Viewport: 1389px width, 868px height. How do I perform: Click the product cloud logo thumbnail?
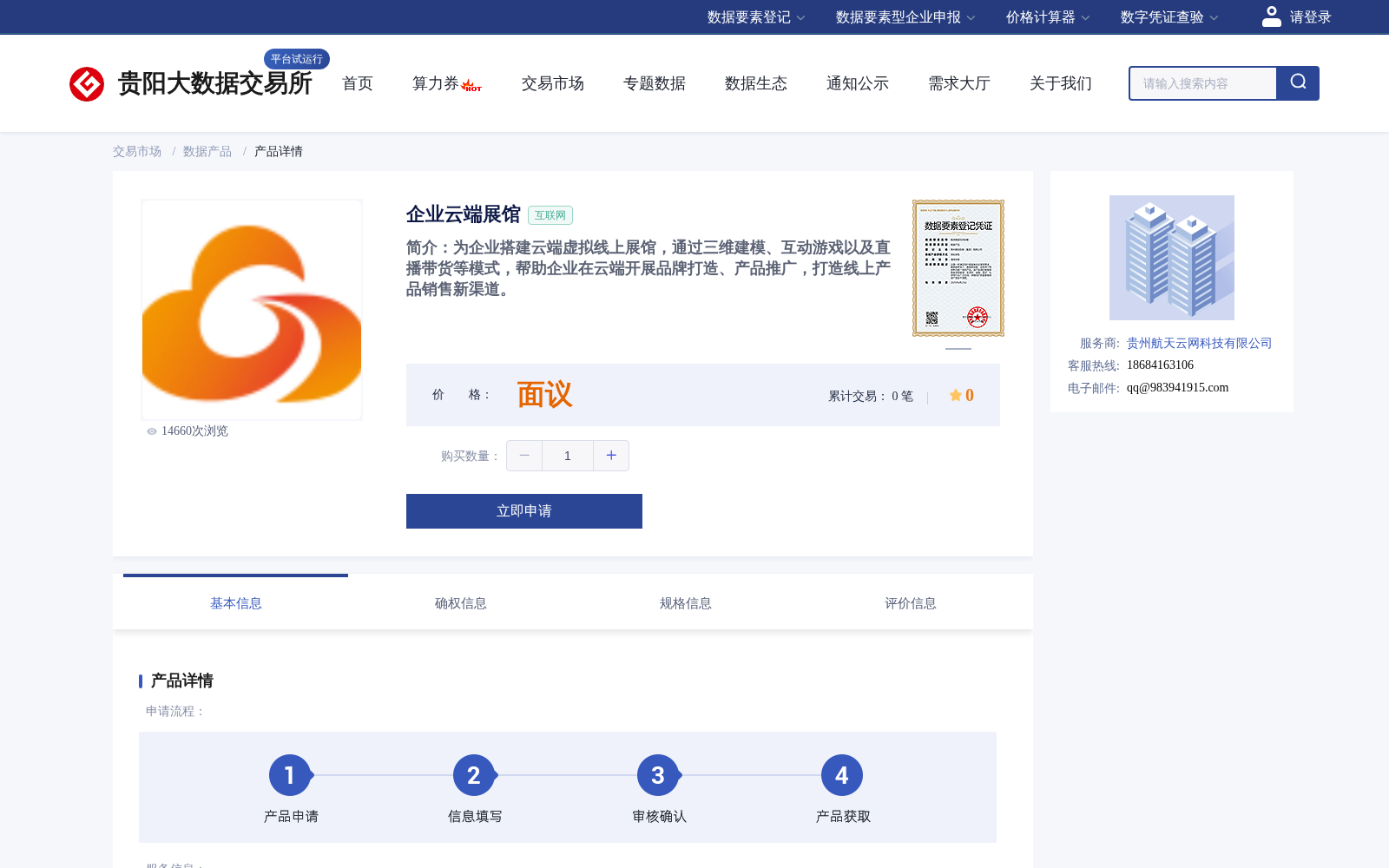[x=252, y=310]
